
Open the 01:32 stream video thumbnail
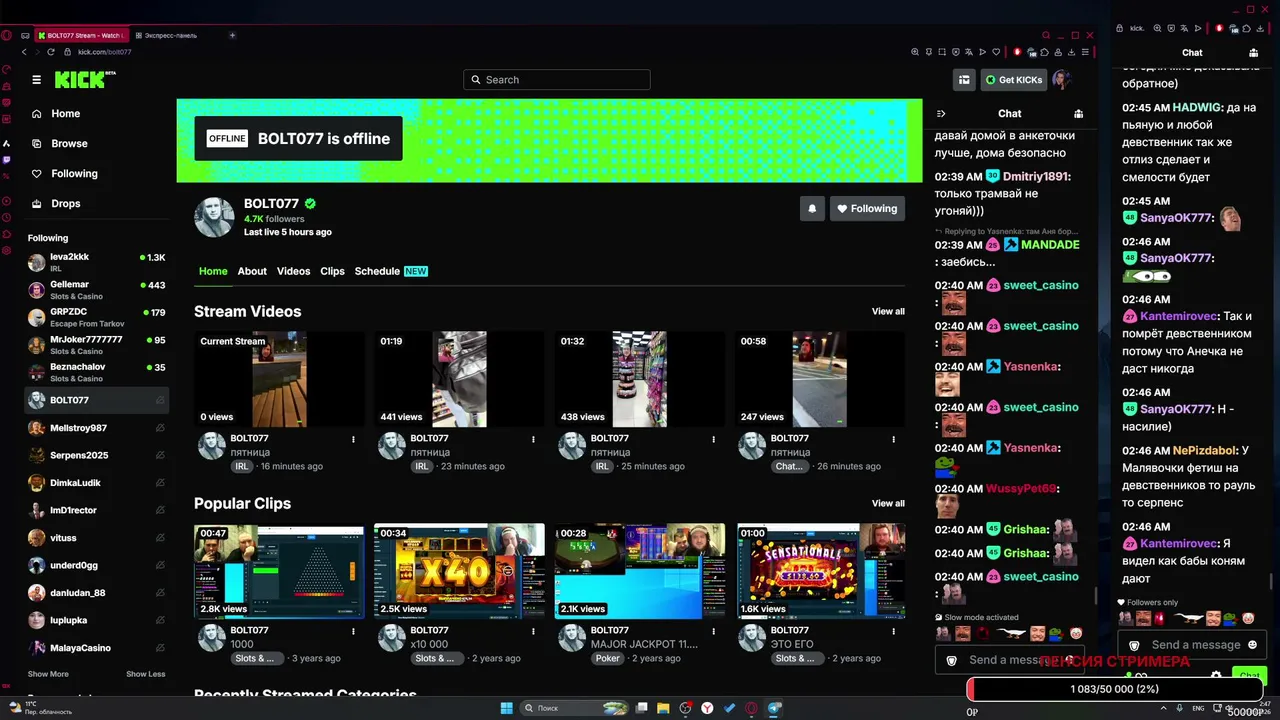640,379
